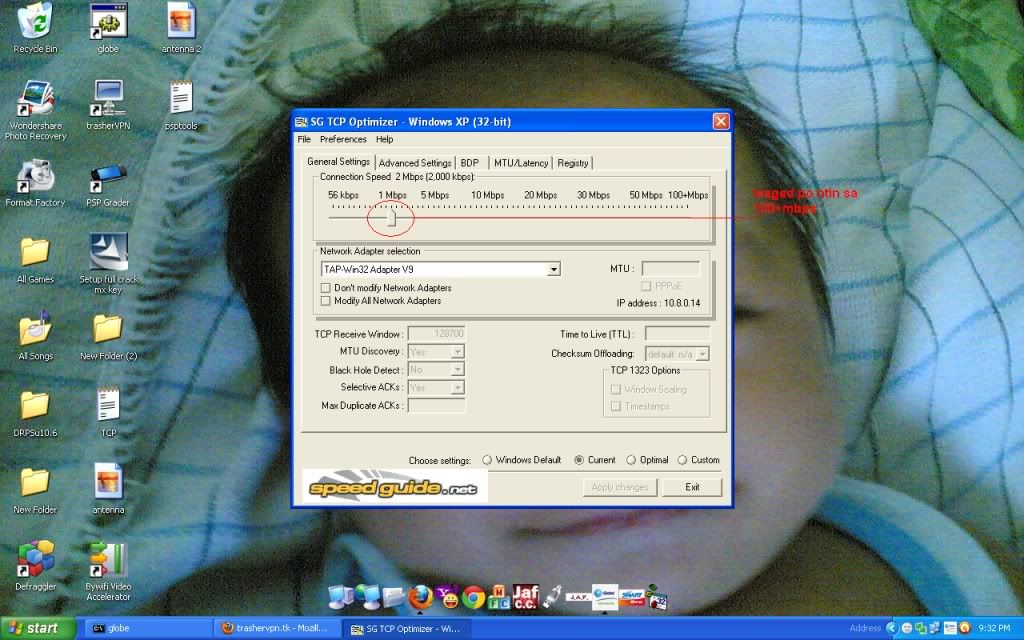Open the MFC blocks dock icon
The image size is (1024, 640).
click(x=500, y=597)
